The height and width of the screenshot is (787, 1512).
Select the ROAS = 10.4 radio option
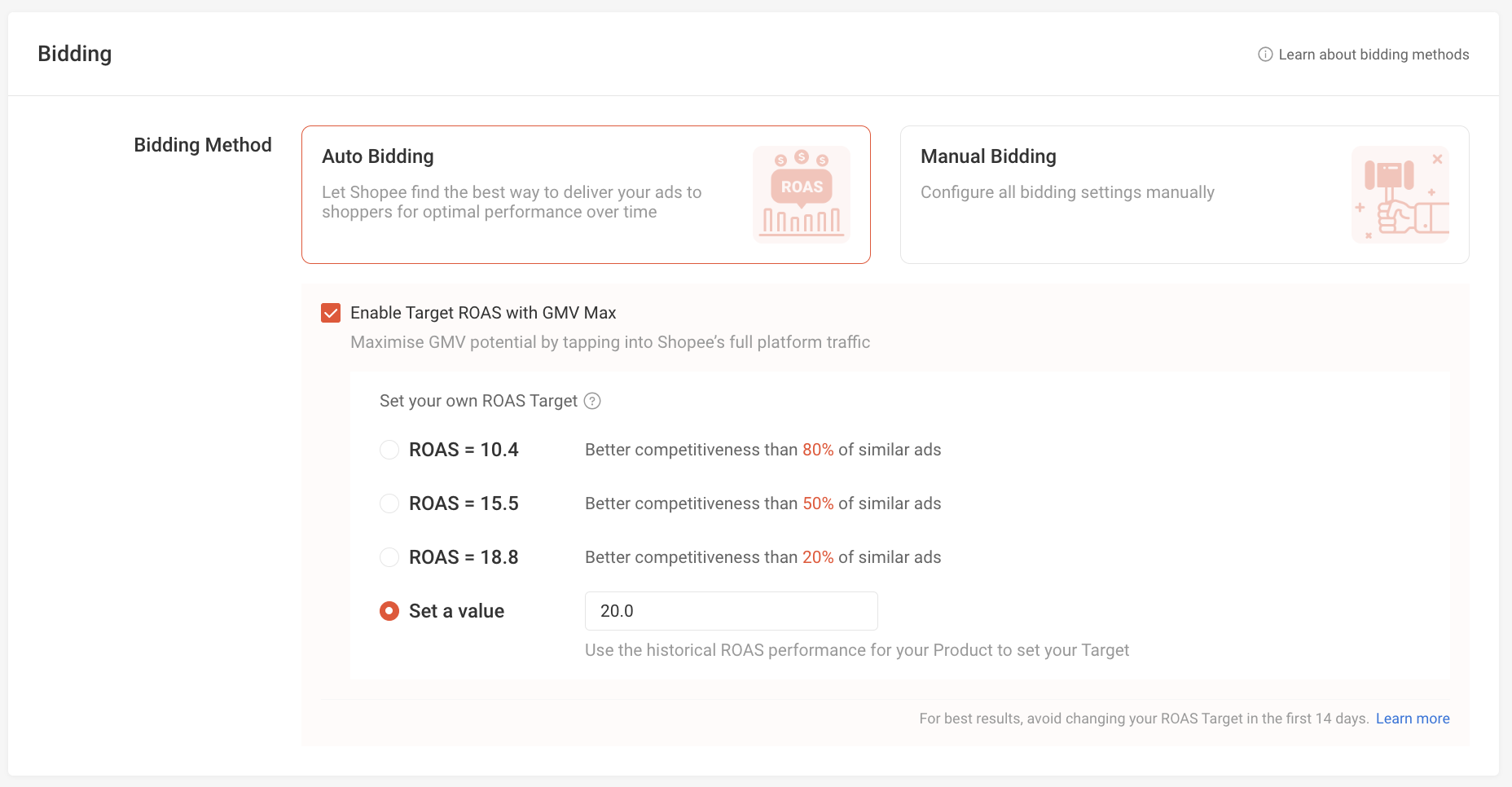(x=389, y=450)
